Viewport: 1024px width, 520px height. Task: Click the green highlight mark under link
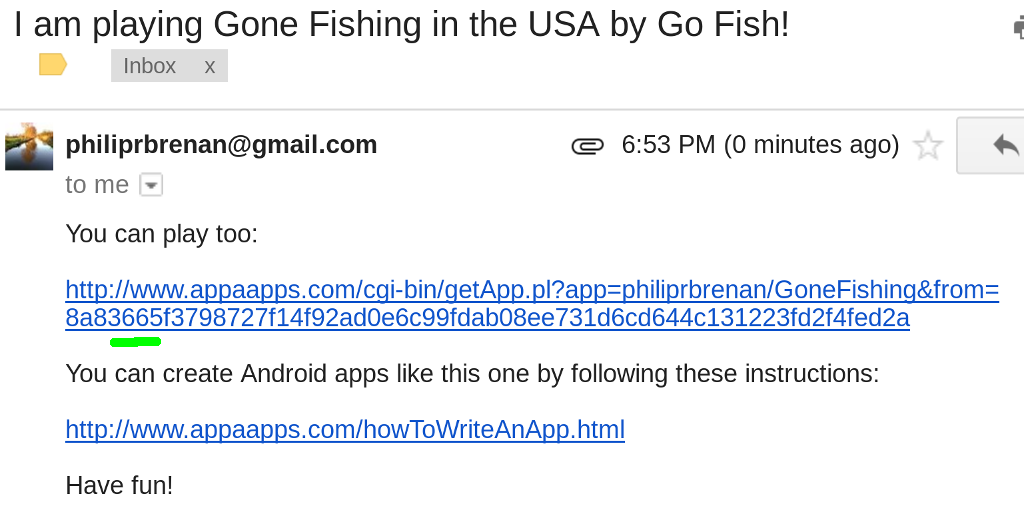(x=136, y=342)
